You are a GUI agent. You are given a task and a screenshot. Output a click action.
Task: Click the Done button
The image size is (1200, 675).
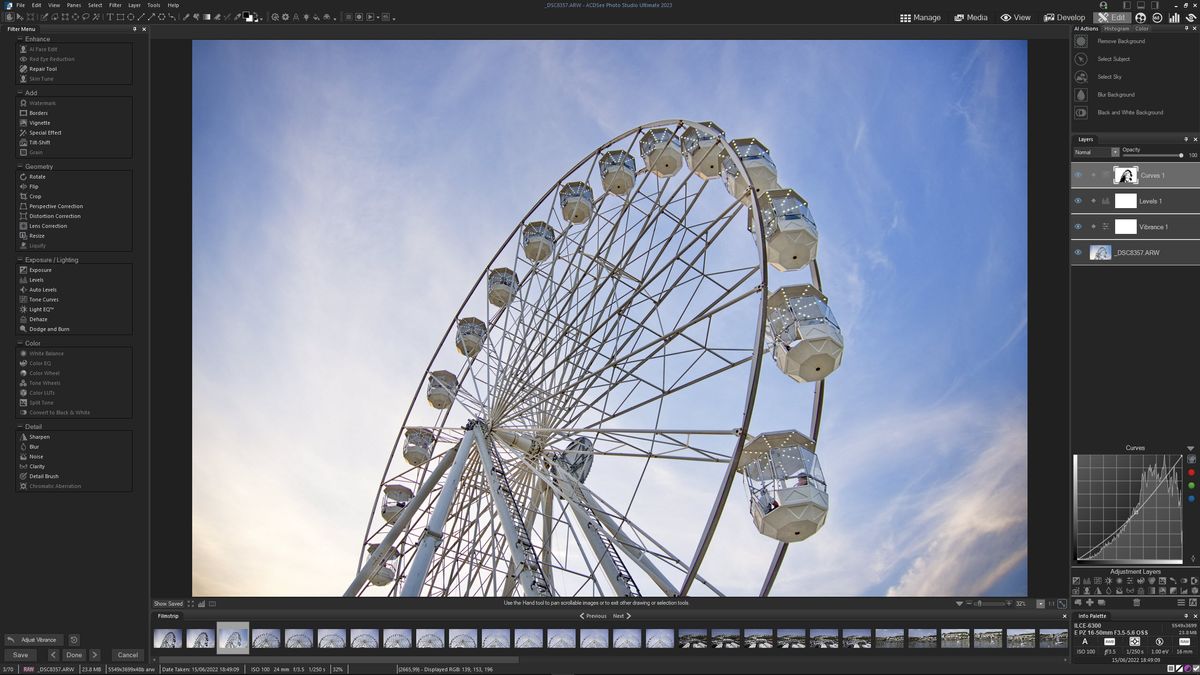pos(74,654)
